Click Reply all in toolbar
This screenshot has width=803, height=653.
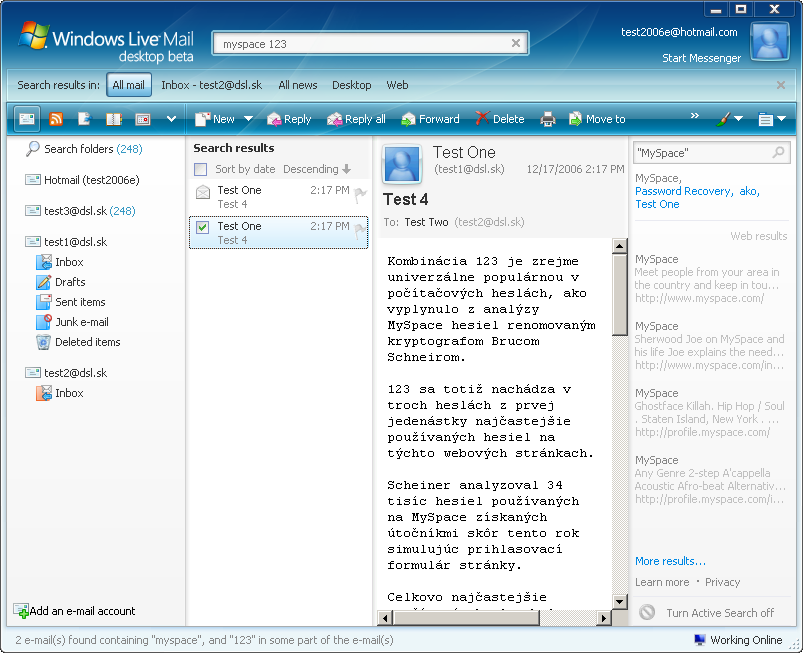coord(356,119)
